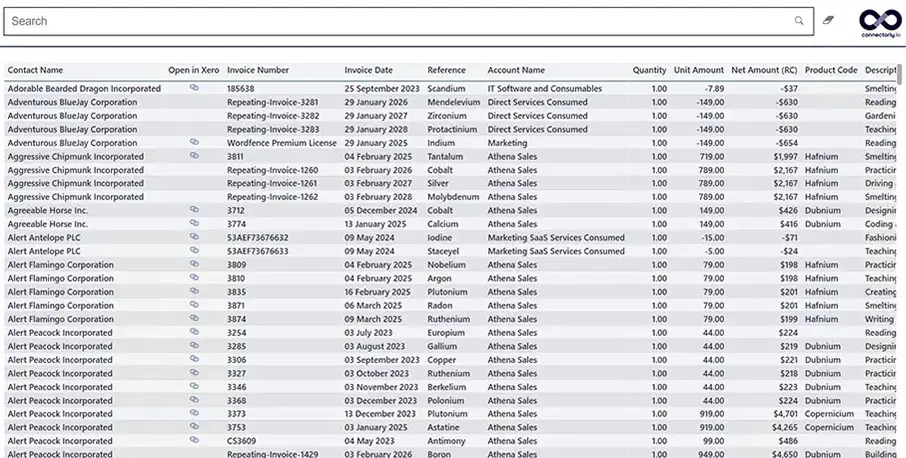Open invoice 185638 in Xero link icon
This screenshot has width=906, height=458.
pyautogui.click(x=194, y=88)
